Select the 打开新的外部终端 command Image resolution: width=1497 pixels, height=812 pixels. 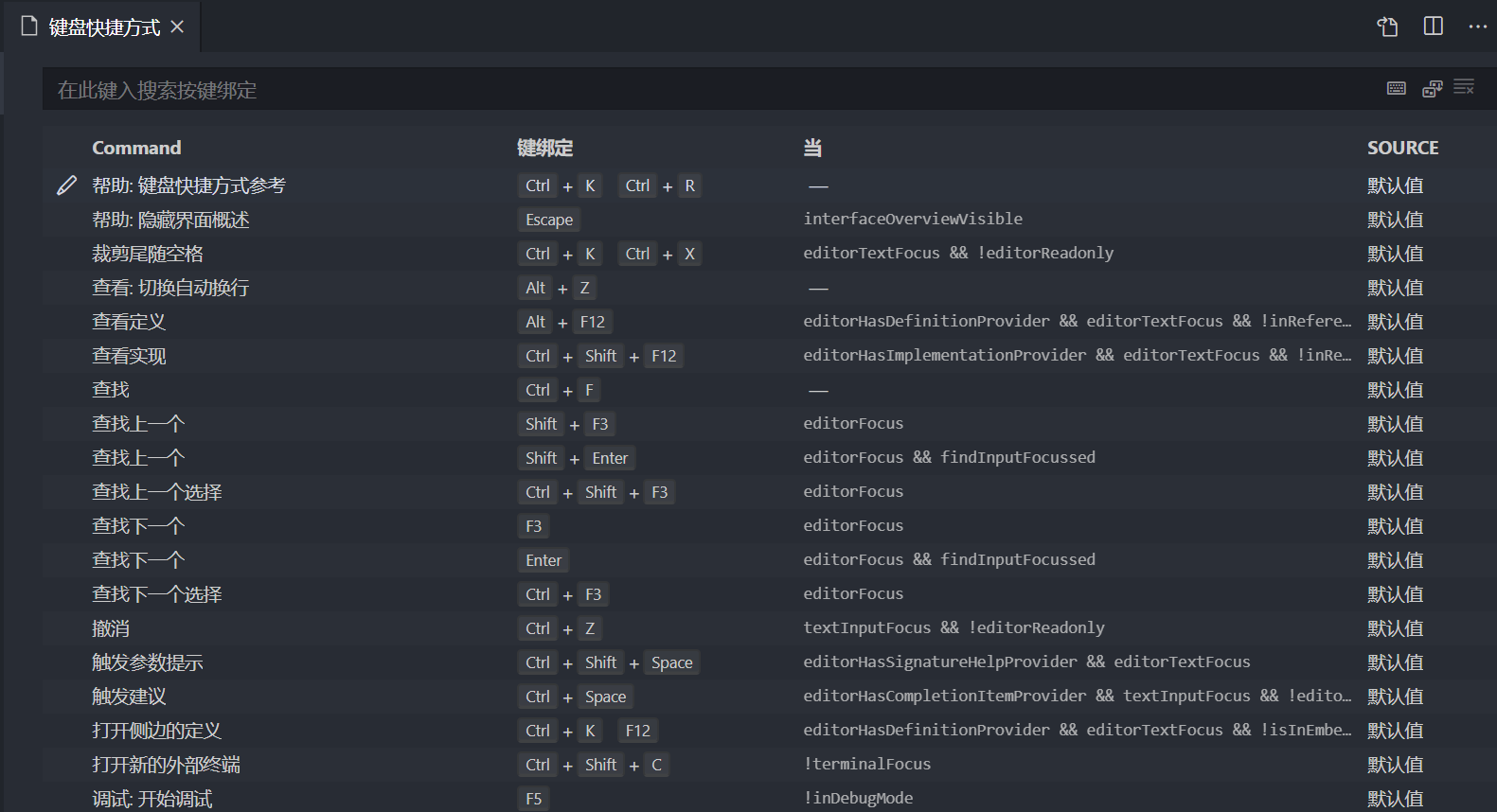(x=167, y=765)
